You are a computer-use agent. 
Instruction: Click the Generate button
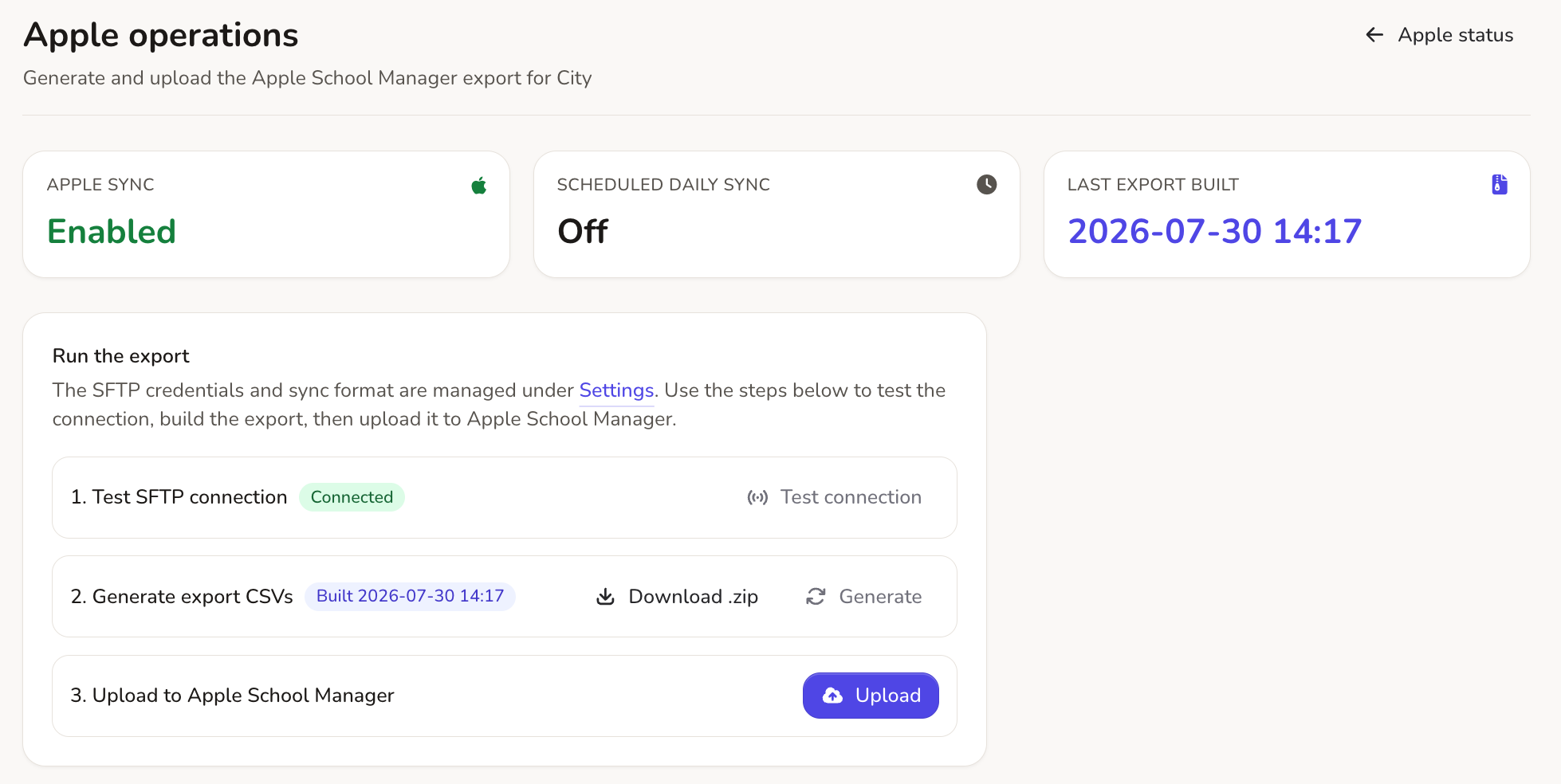pos(863,597)
